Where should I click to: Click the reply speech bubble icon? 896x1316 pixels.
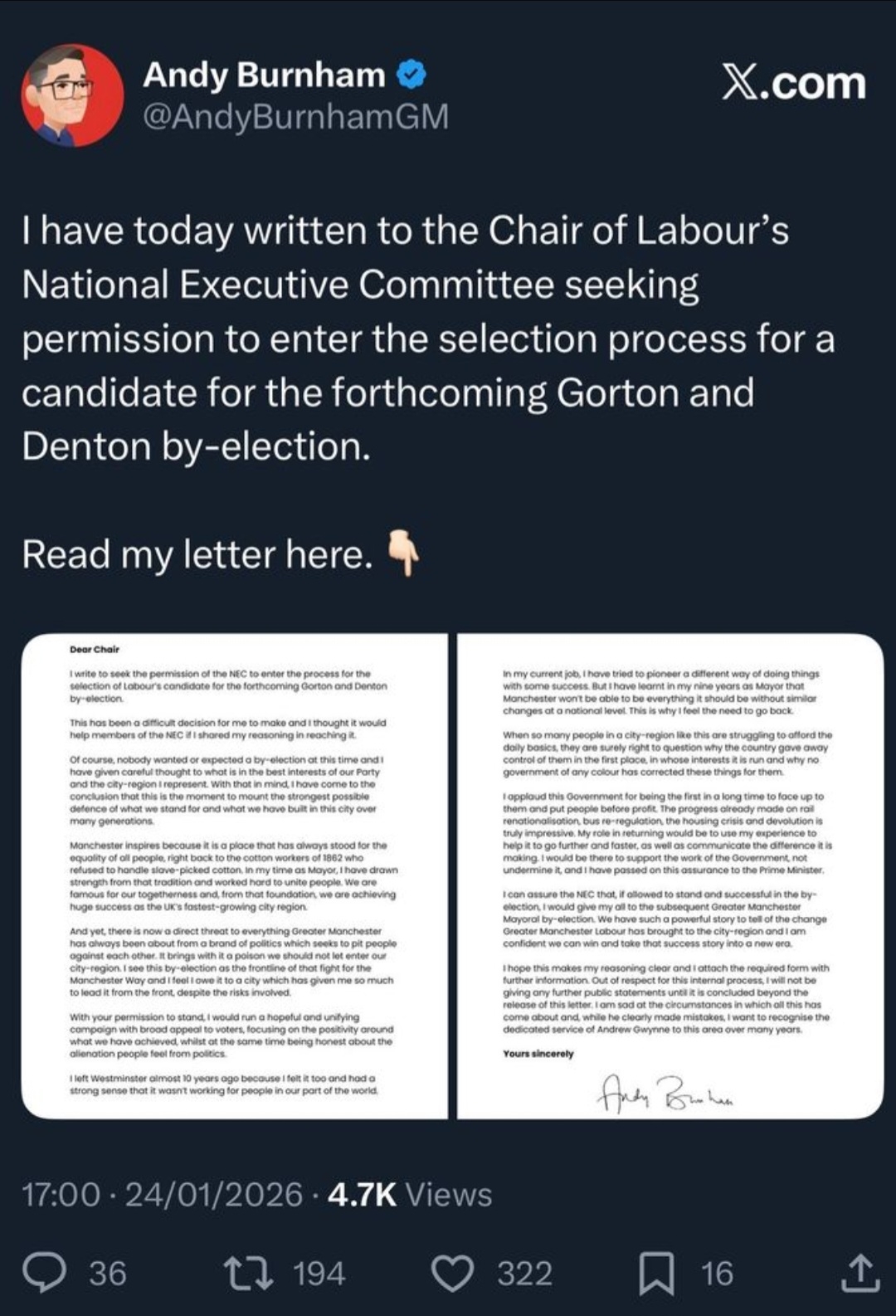pos(45,1273)
